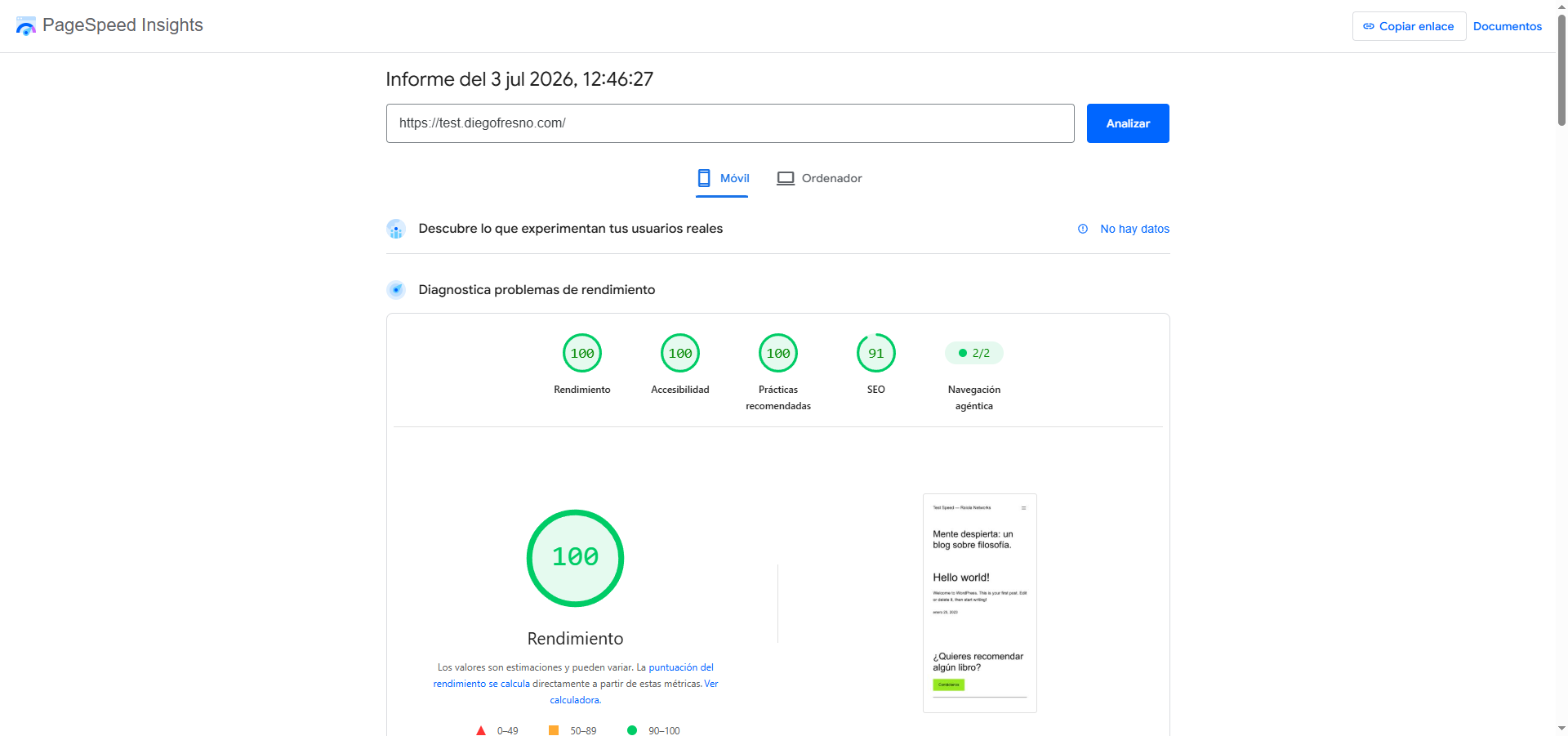Select the Accesibilidad 100 score gauge
This screenshot has width=1568, height=736.
tap(680, 353)
